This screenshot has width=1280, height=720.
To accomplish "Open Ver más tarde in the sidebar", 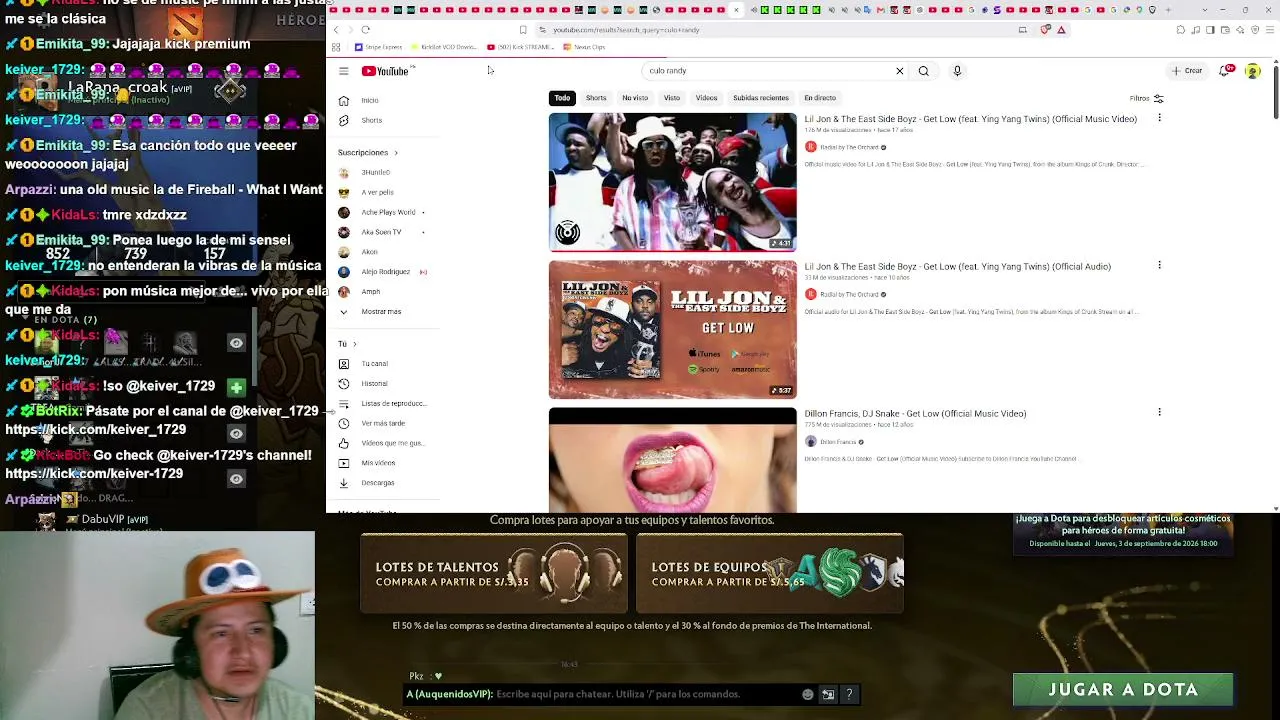I will tap(384, 424).
